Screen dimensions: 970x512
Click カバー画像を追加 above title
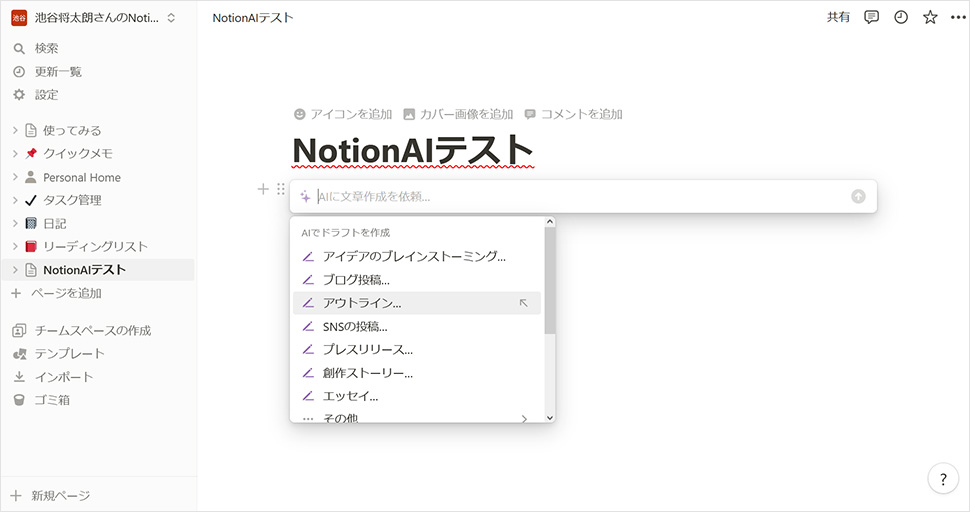tap(458, 114)
